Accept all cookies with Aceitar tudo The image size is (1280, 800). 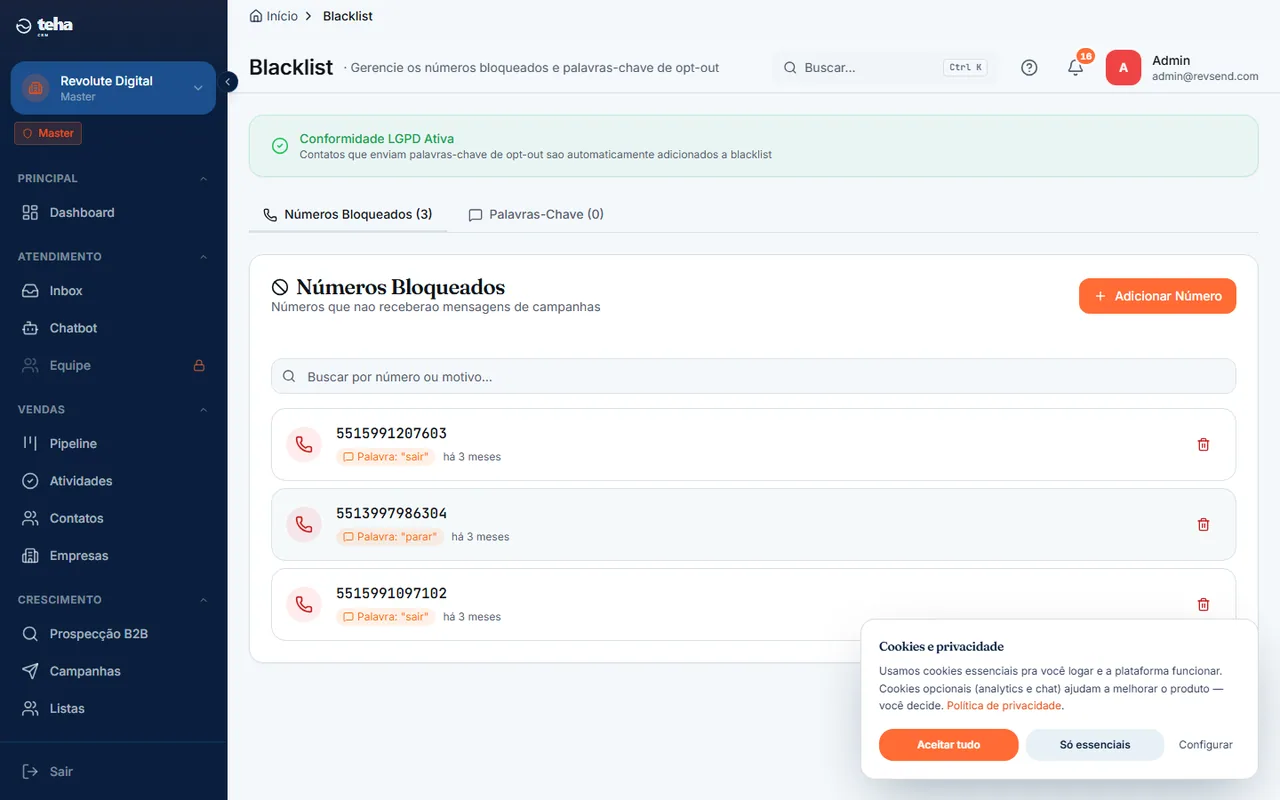[x=949, y=745]
